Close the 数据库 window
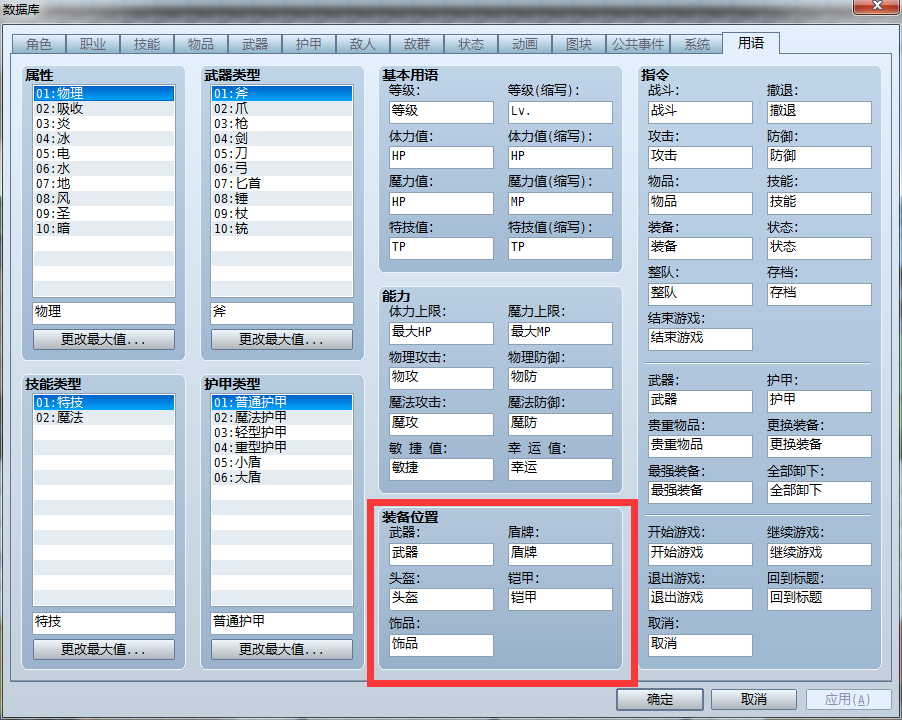This screenshot has height=720, width=902. pos(877,6)
